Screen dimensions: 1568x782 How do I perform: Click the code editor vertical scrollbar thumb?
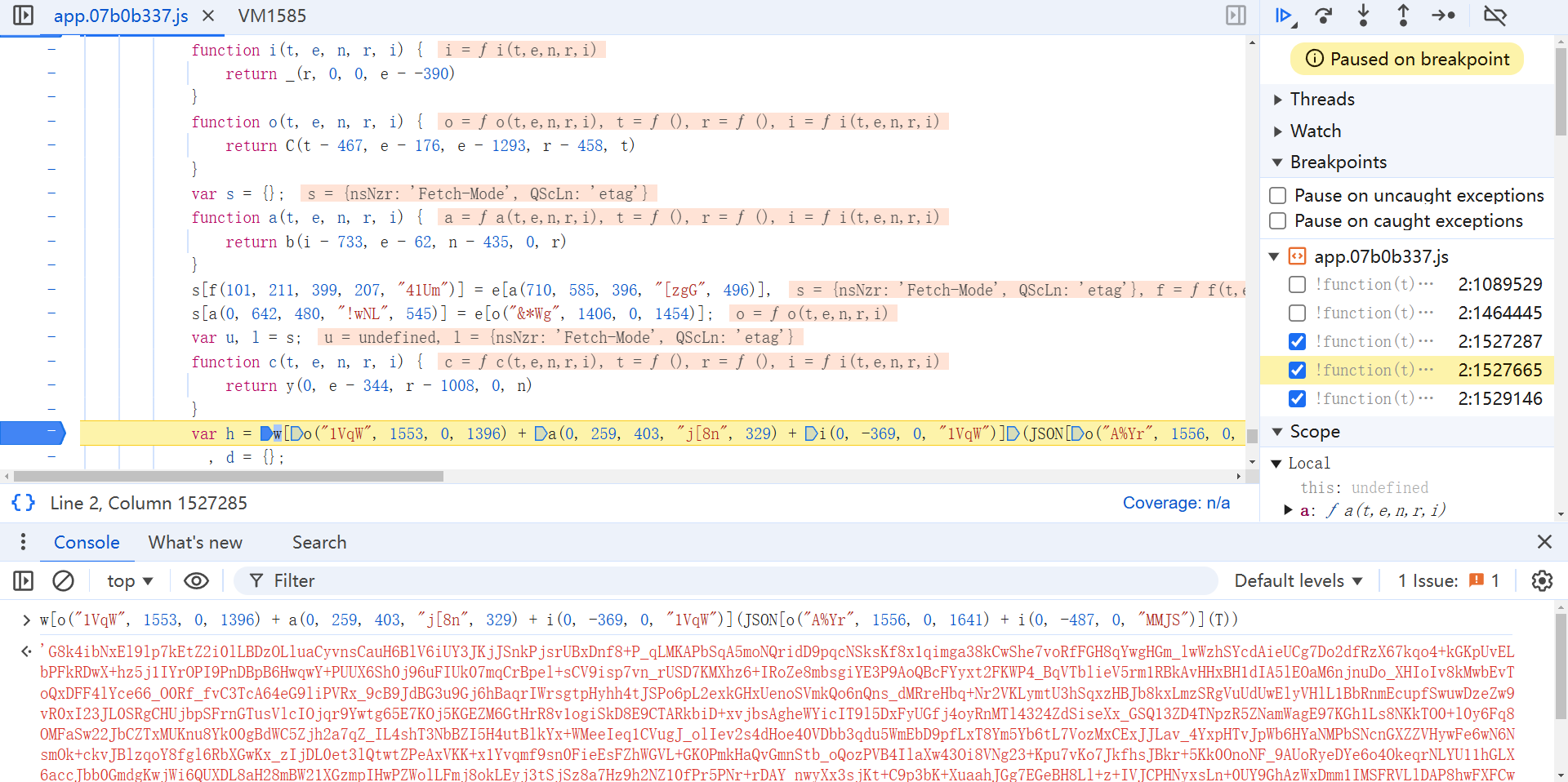(1252, 436)
